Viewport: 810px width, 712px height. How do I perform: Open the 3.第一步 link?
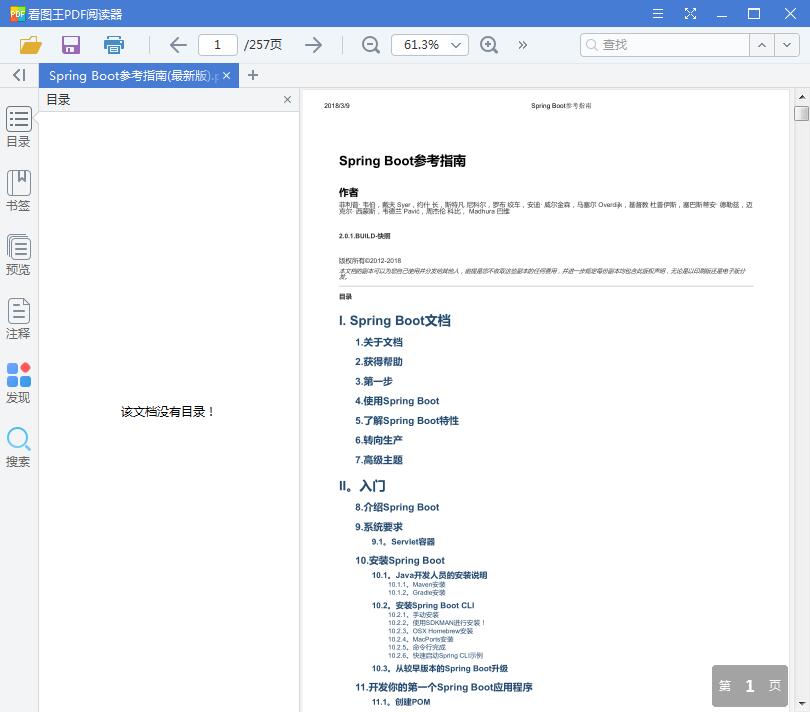click(x=373, y=381)
